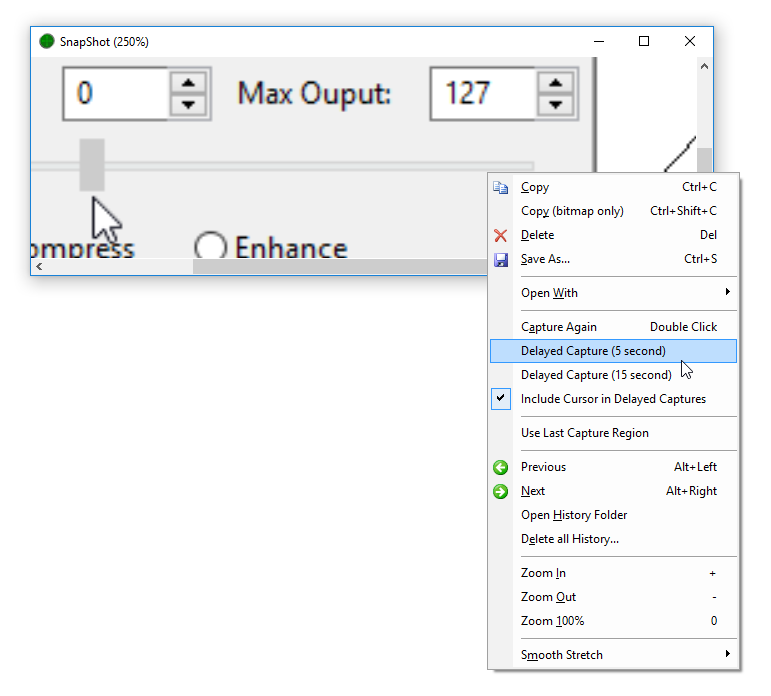The height and width of the screenshot is (696, 771).
Task: Close the SnapShot window
Action: click(x=690, y=41)
